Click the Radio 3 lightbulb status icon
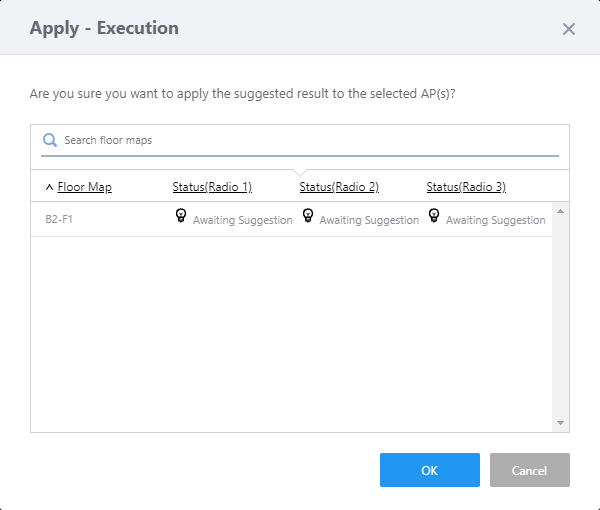Screen dimensions: 600x510 tap(434, 215)
